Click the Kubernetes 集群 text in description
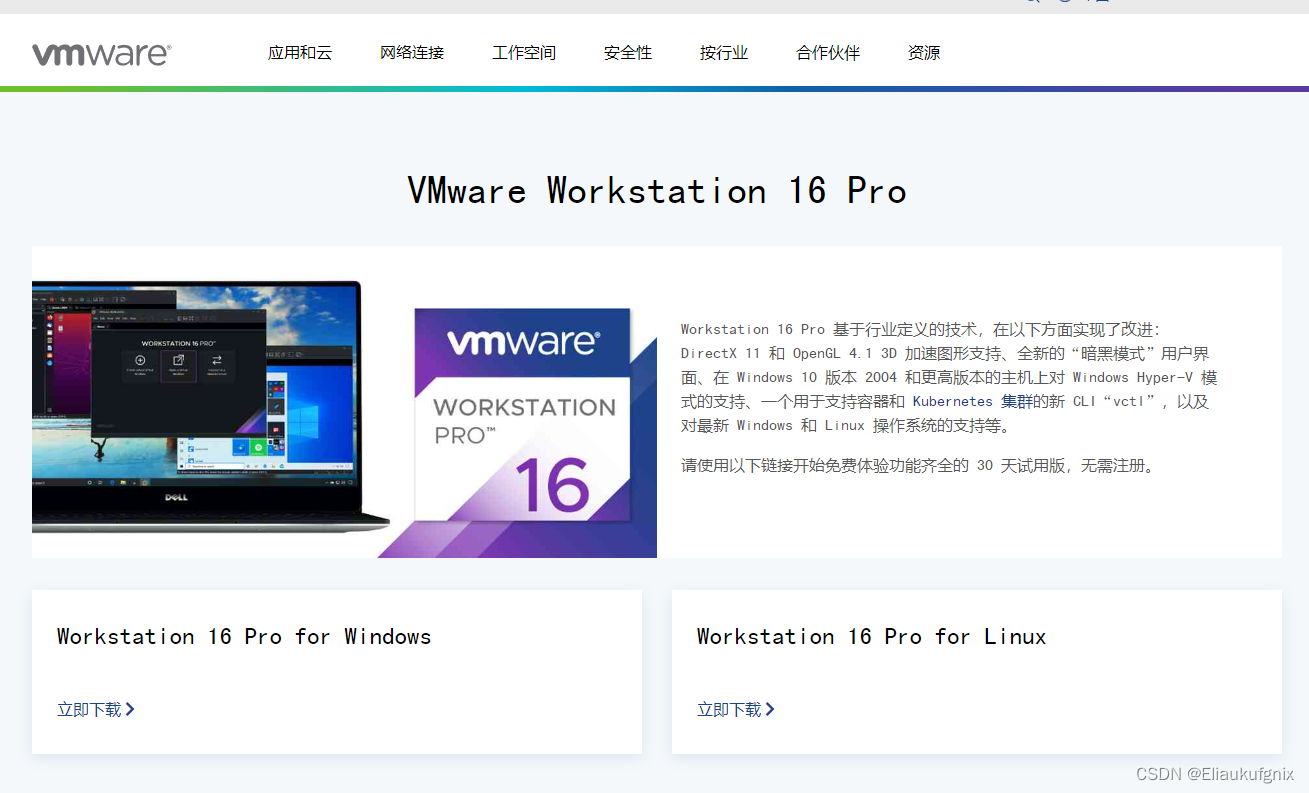The height and width of the screenshot is (793, 1309). 972,401
